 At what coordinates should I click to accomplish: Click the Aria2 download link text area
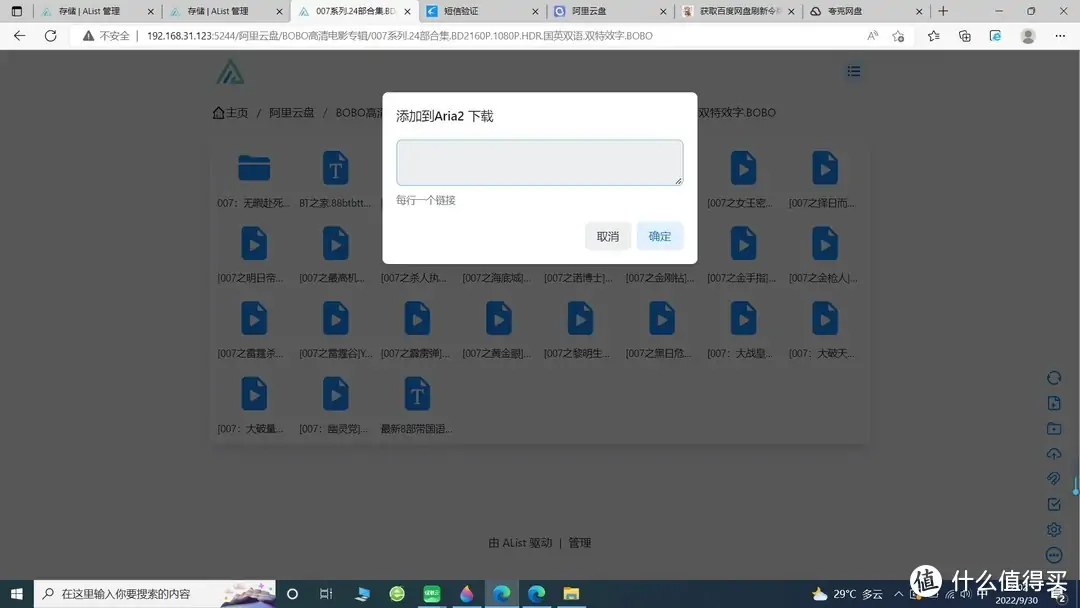pos(539,161)
